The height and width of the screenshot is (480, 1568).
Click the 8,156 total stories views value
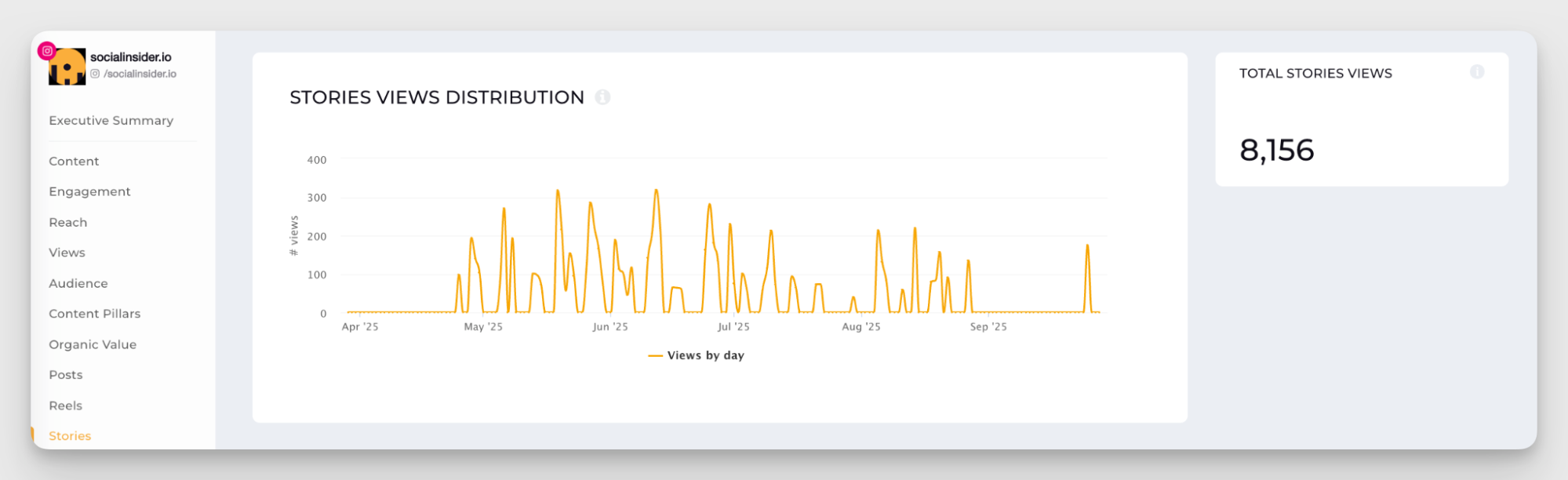pos(1276,150)
